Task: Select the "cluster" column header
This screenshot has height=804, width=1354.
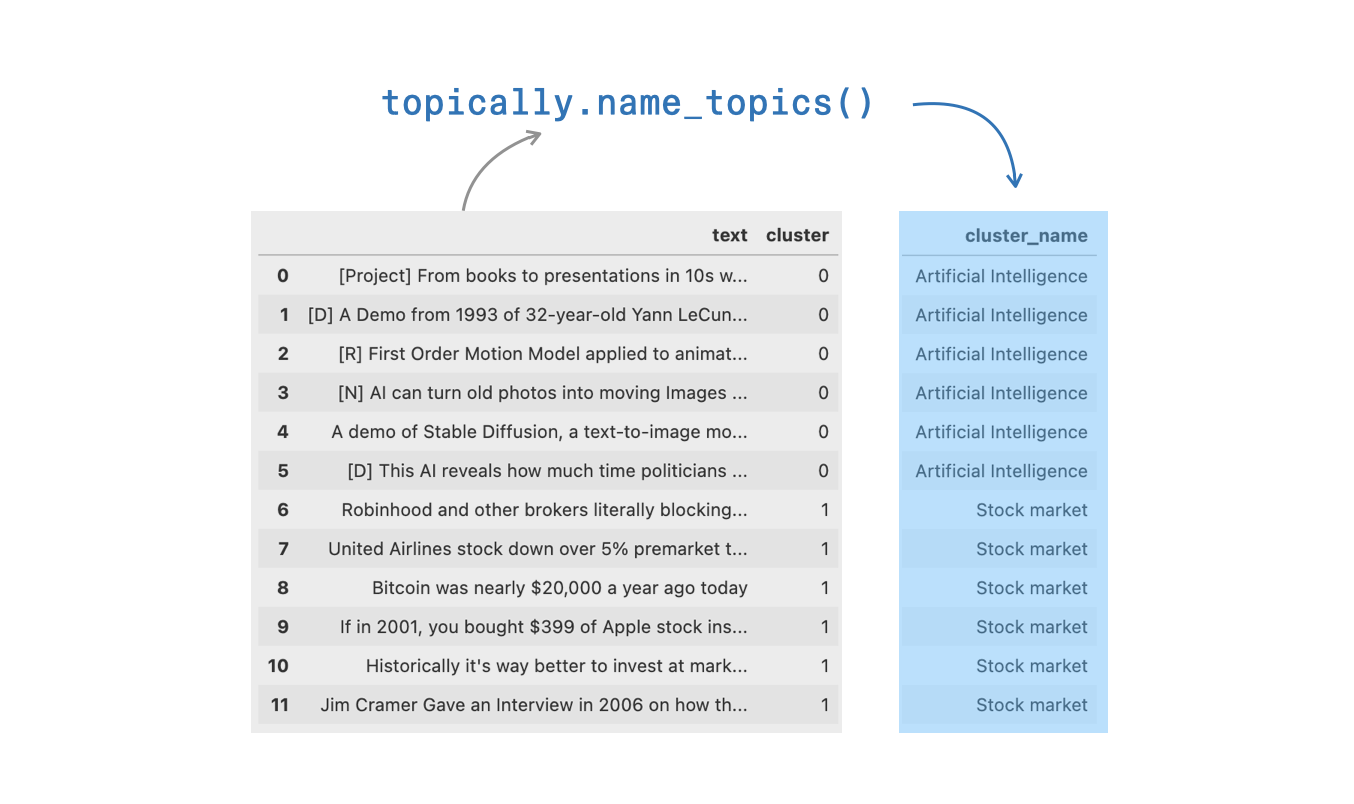Action: pos(797,236)
